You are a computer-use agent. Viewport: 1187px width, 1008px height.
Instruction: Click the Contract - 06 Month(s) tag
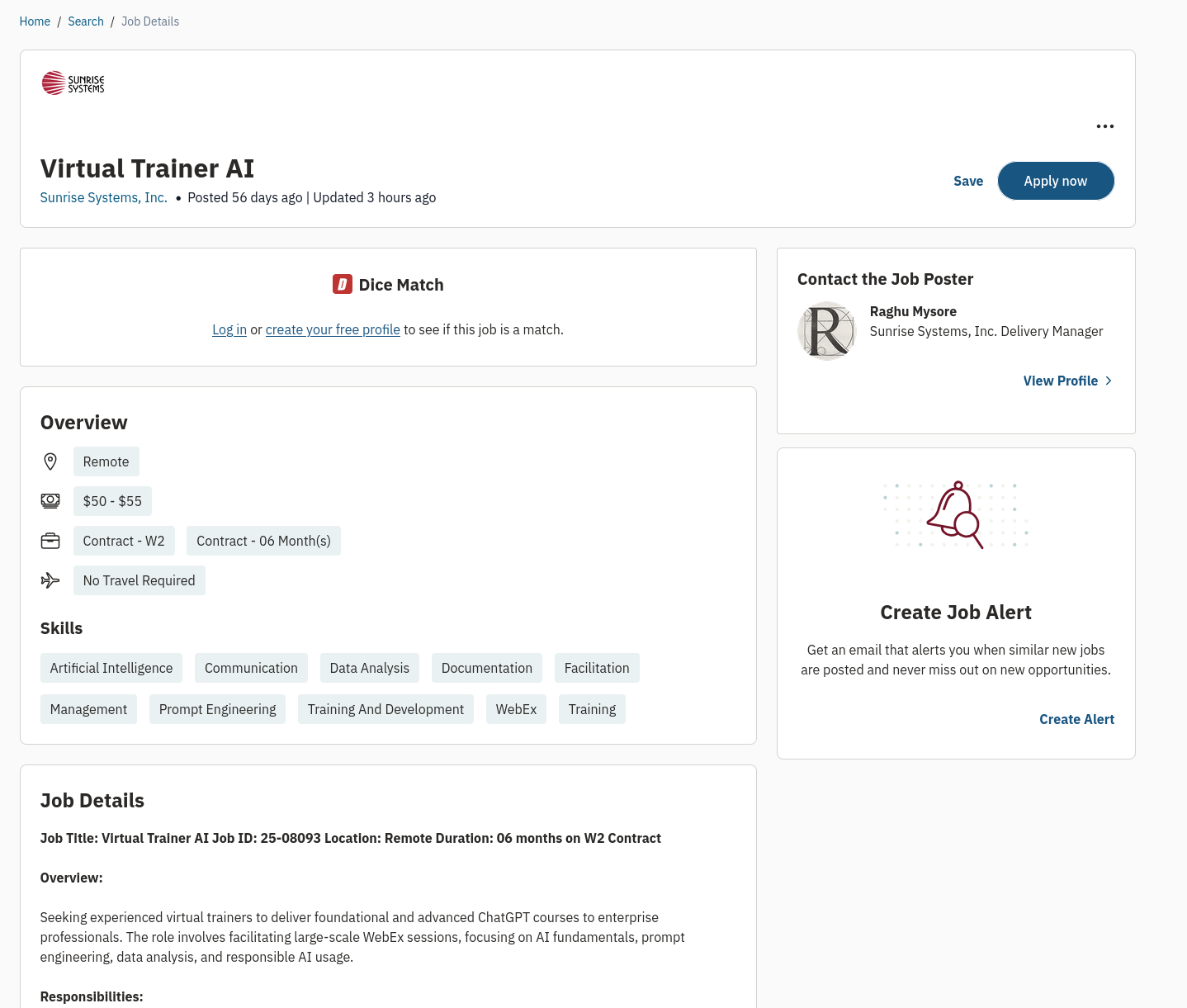(263, 541)
